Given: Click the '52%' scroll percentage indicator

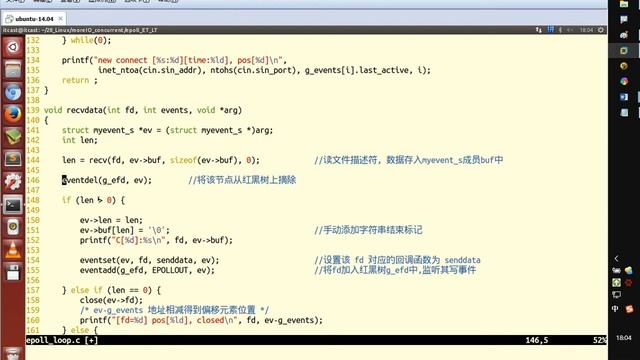Looking at the screenshot, I should 600,340.
